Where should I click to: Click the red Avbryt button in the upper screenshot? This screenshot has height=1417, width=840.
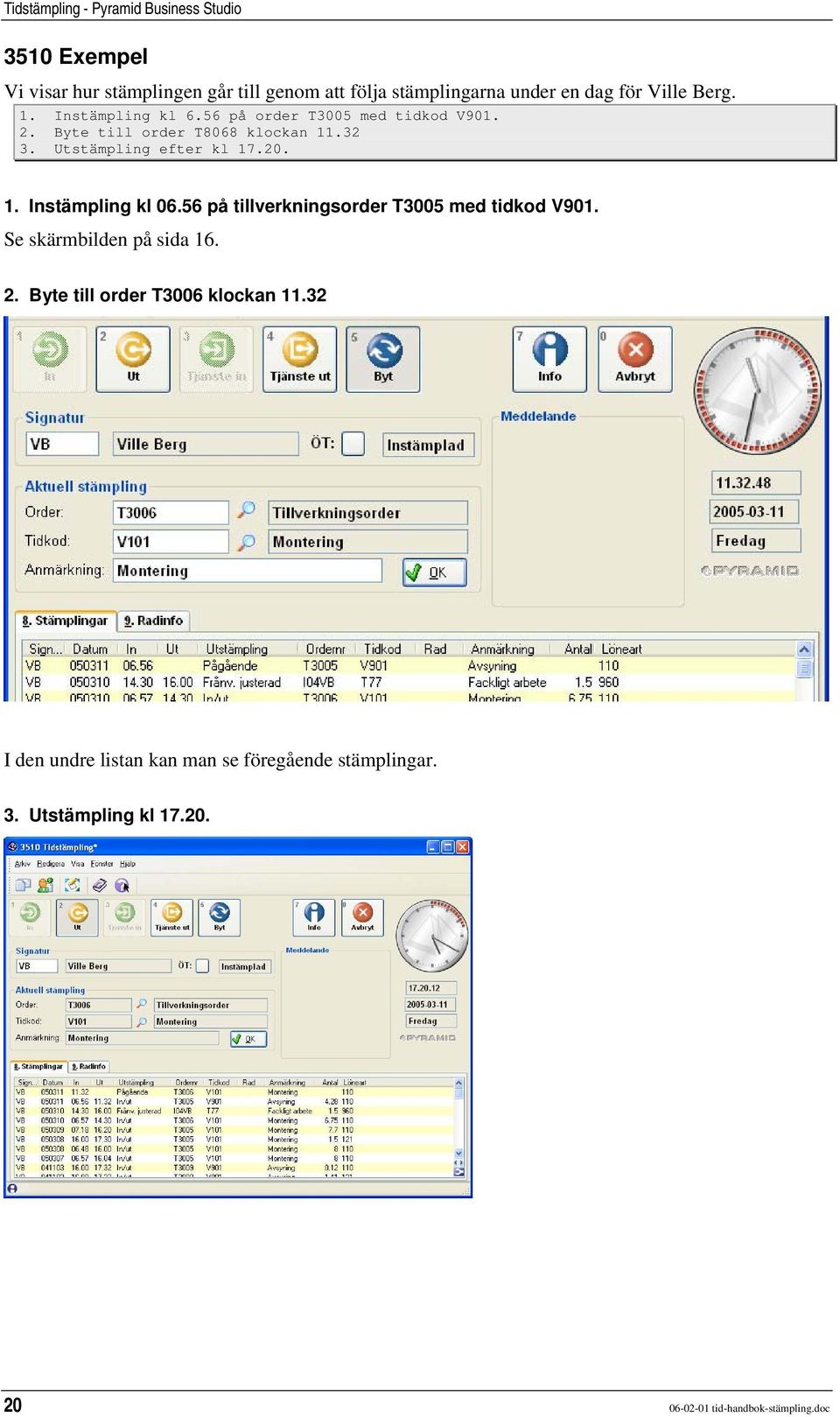[635, 359]
